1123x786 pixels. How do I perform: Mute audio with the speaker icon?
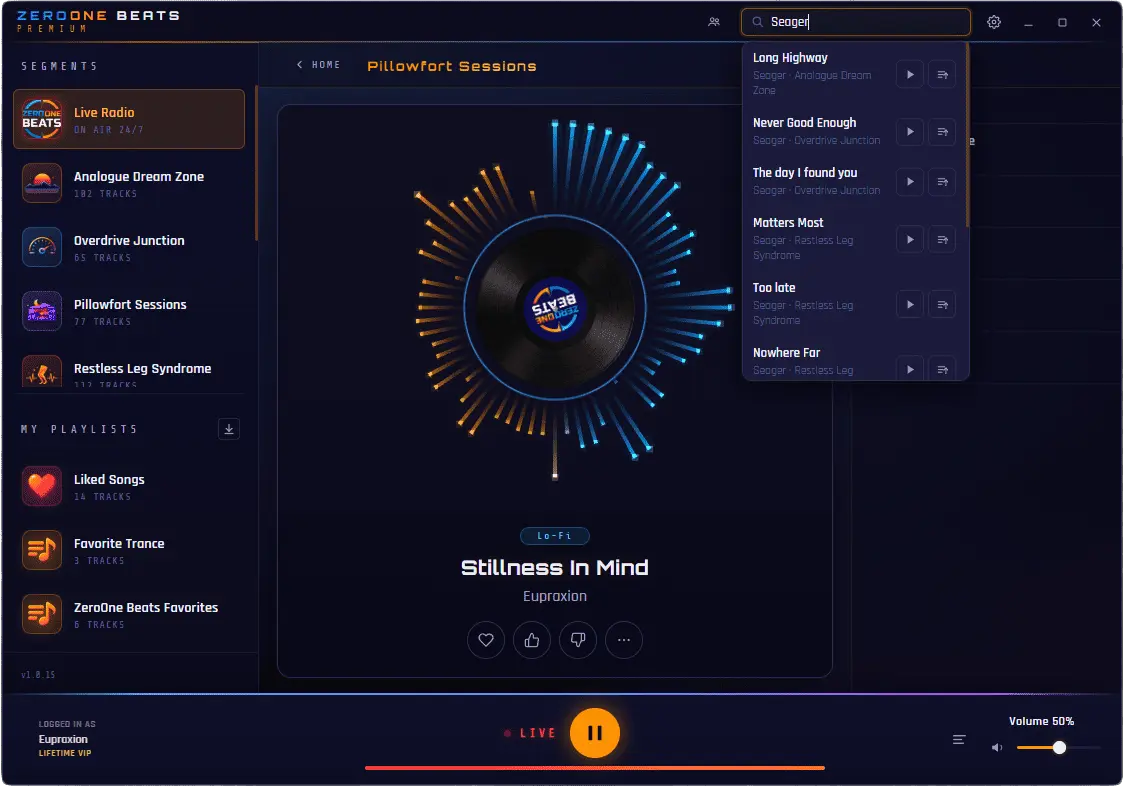(x=996, y=747)
